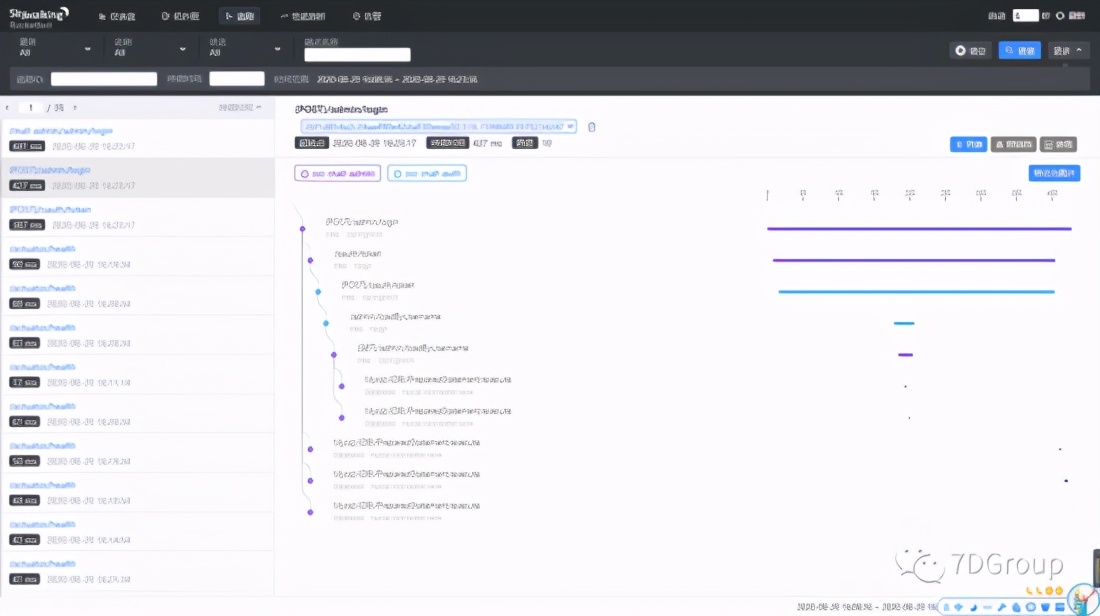Screen dimensions: 1100x616
Task: Toggle the second error tag chip
Action: coord(427,172)
